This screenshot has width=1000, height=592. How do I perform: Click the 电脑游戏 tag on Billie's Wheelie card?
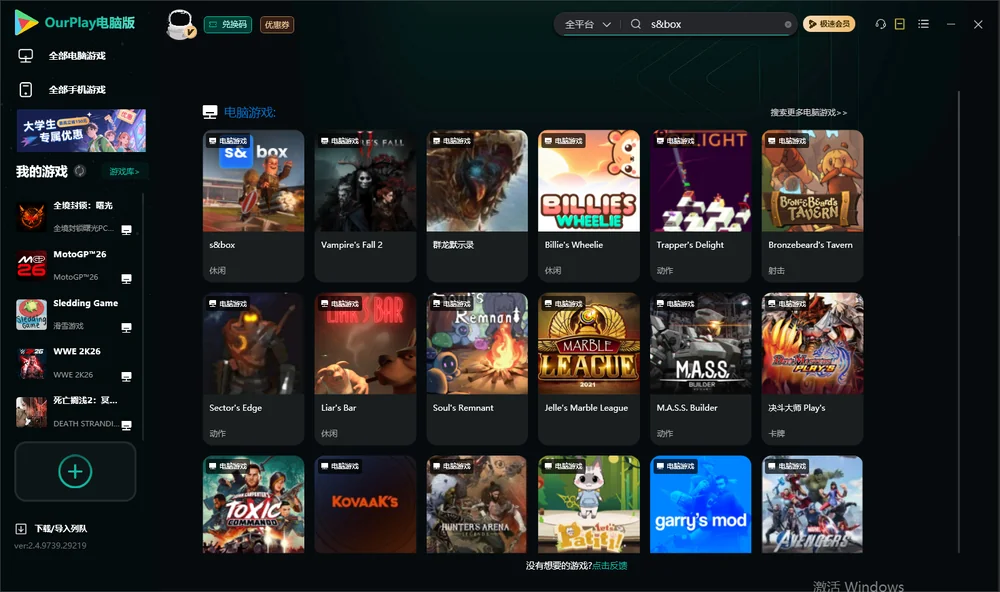point(562,141)
